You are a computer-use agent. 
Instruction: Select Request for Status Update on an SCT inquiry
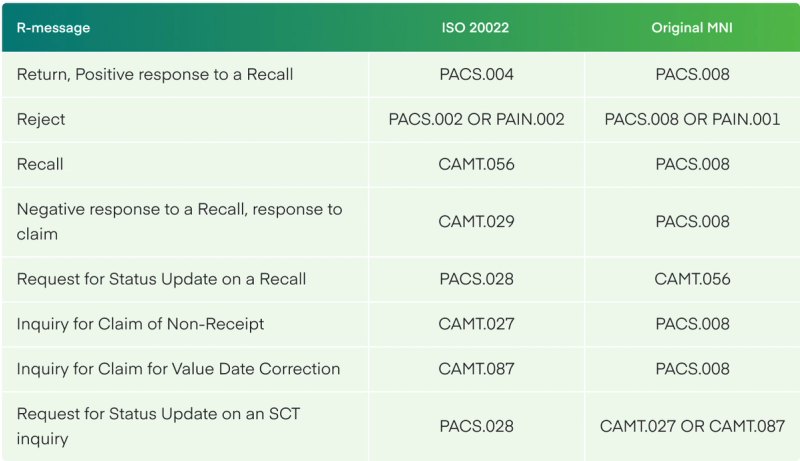tap(158, 426)
